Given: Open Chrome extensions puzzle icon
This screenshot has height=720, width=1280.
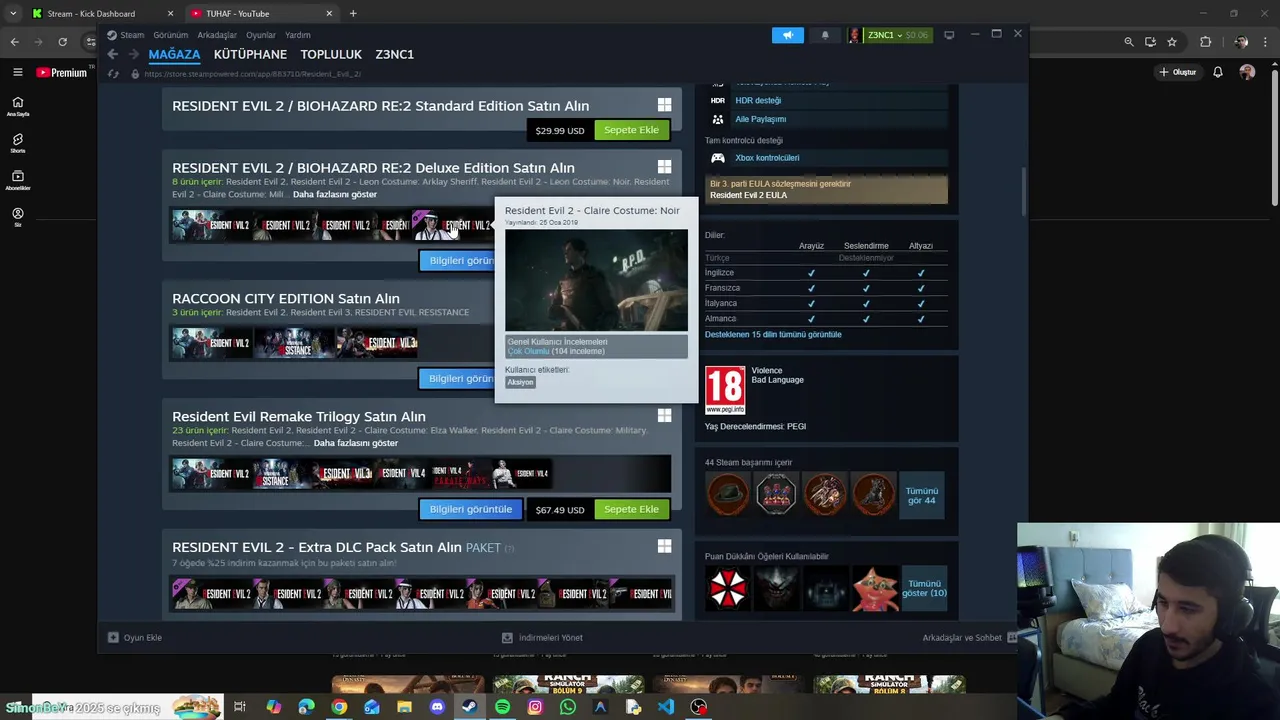Looking at the screenshot, I should [1205, 42].
